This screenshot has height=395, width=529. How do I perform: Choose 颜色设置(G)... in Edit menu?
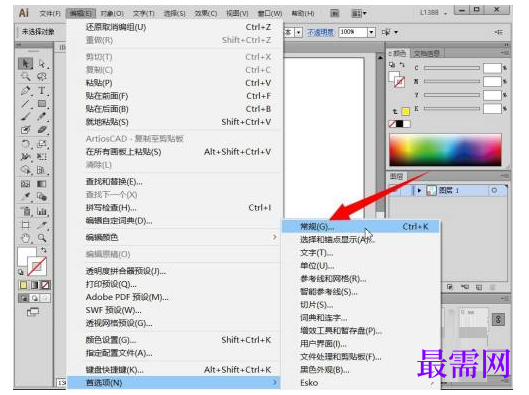coord(174,340)
